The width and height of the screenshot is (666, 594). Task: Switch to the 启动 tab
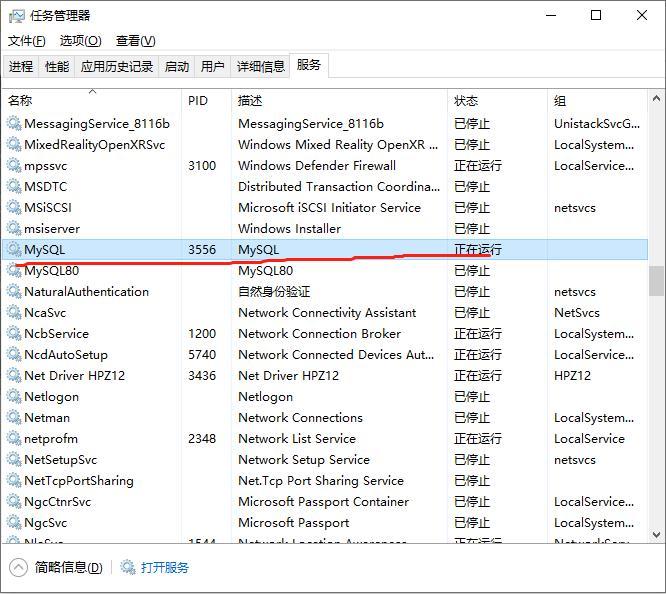177,67
